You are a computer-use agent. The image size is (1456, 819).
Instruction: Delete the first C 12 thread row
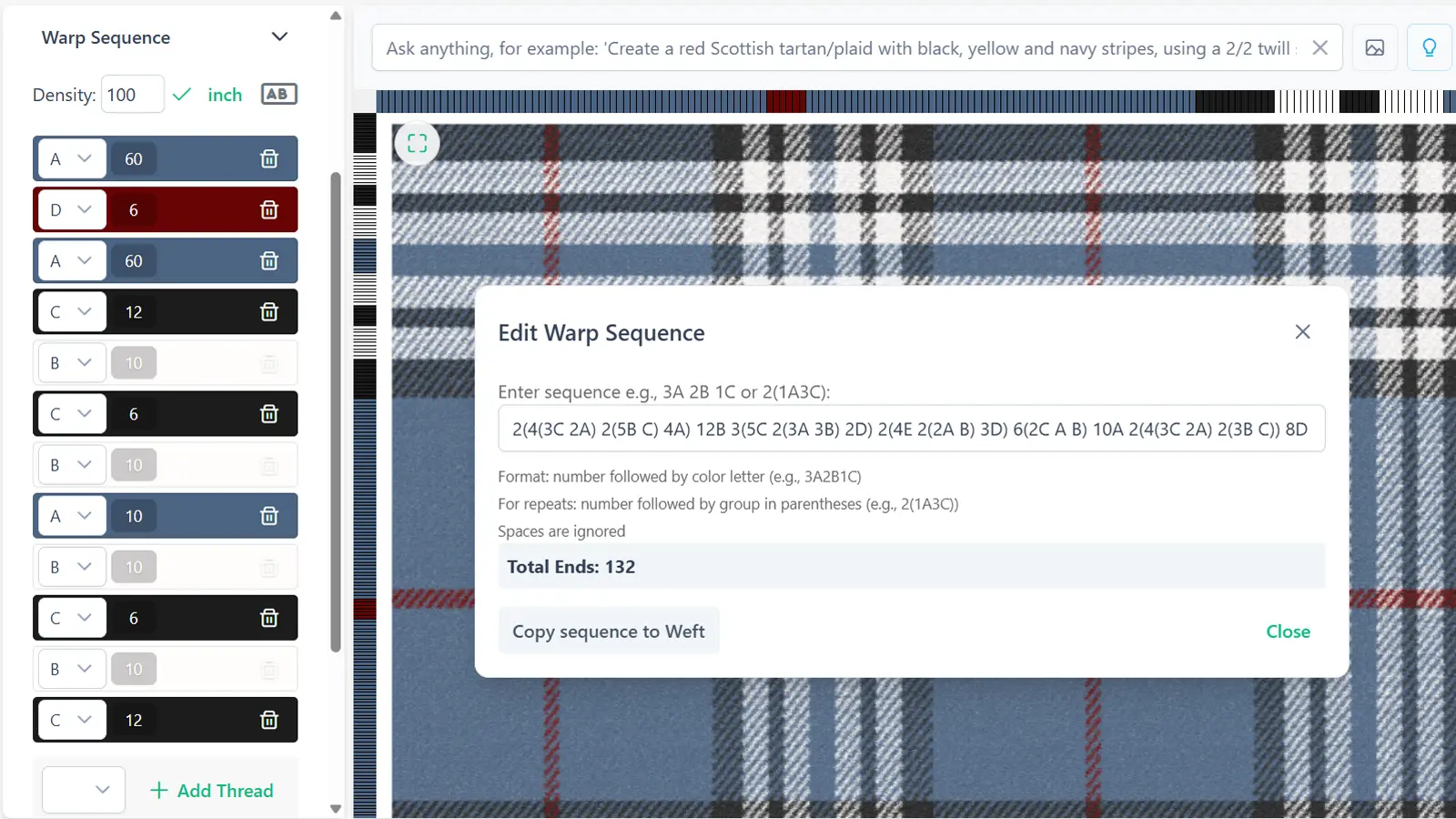pyautogui.click(x=269, y=312)
